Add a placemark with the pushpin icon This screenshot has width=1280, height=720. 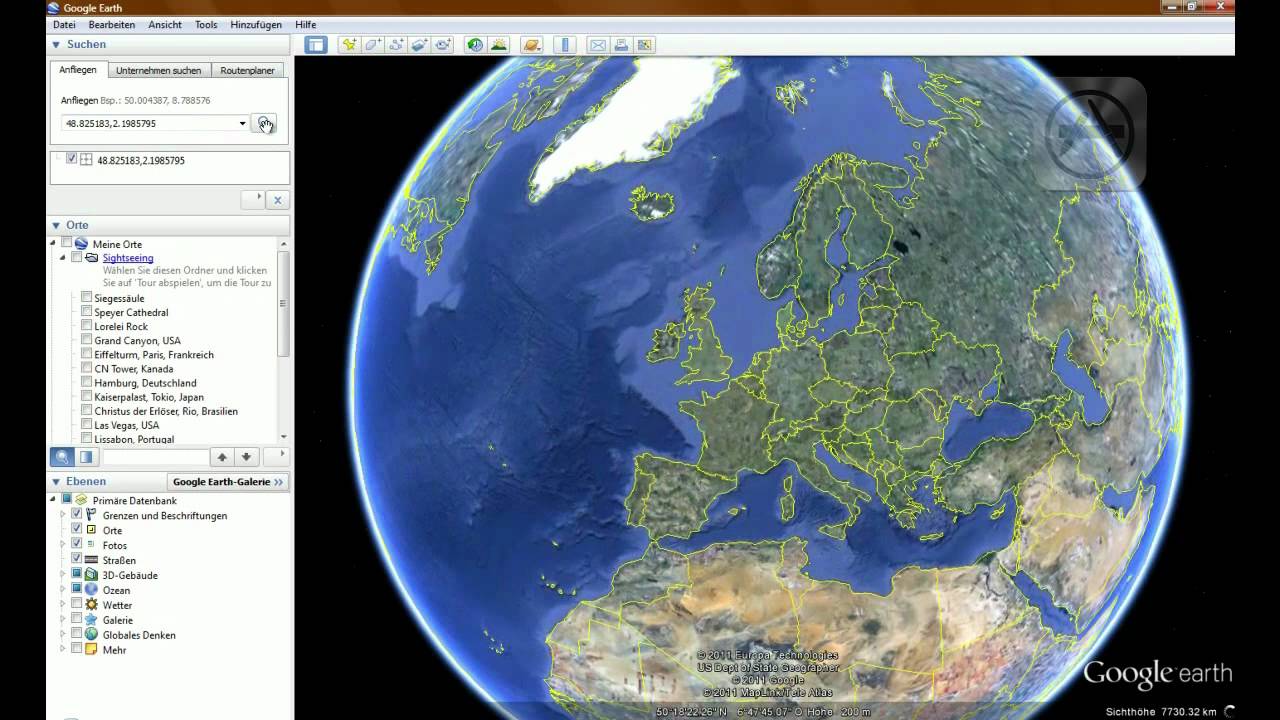tap(348, 45)
